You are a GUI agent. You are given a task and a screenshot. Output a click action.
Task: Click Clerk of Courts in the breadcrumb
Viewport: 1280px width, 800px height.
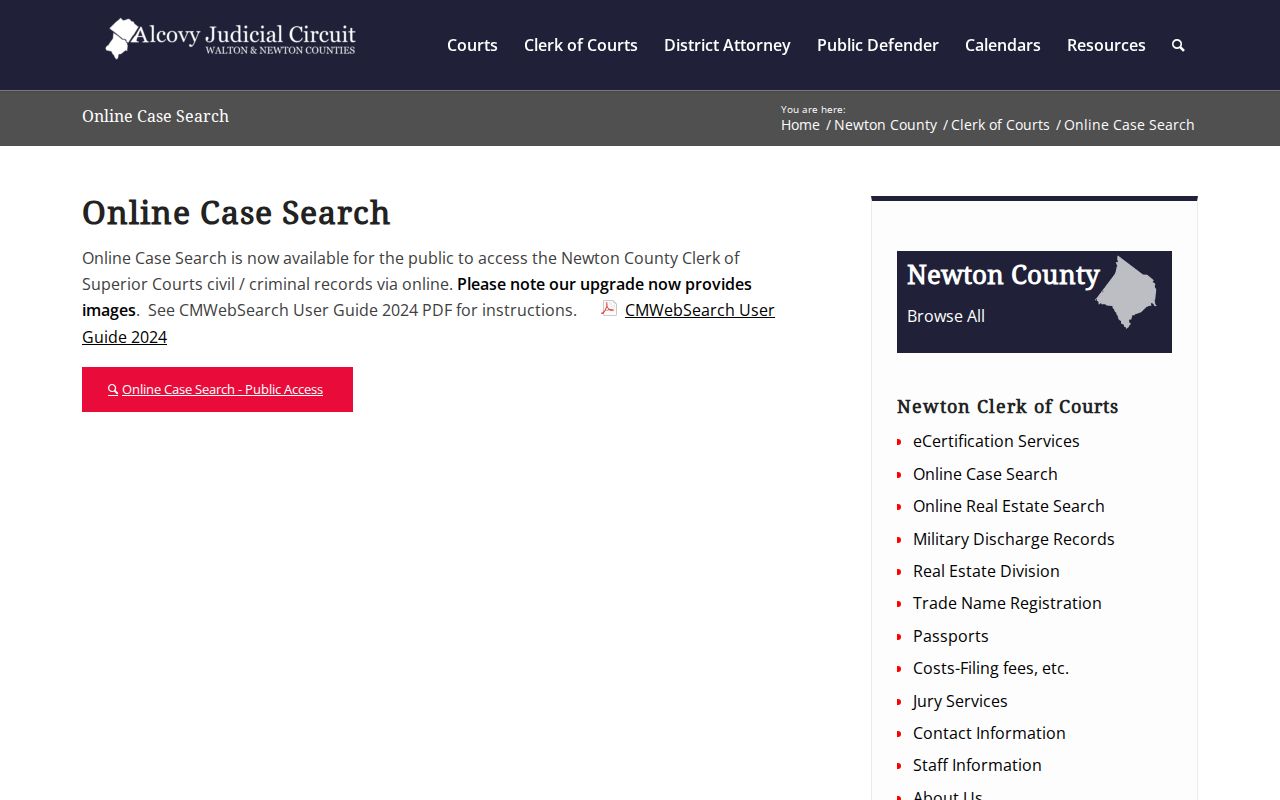point(1000,125)
